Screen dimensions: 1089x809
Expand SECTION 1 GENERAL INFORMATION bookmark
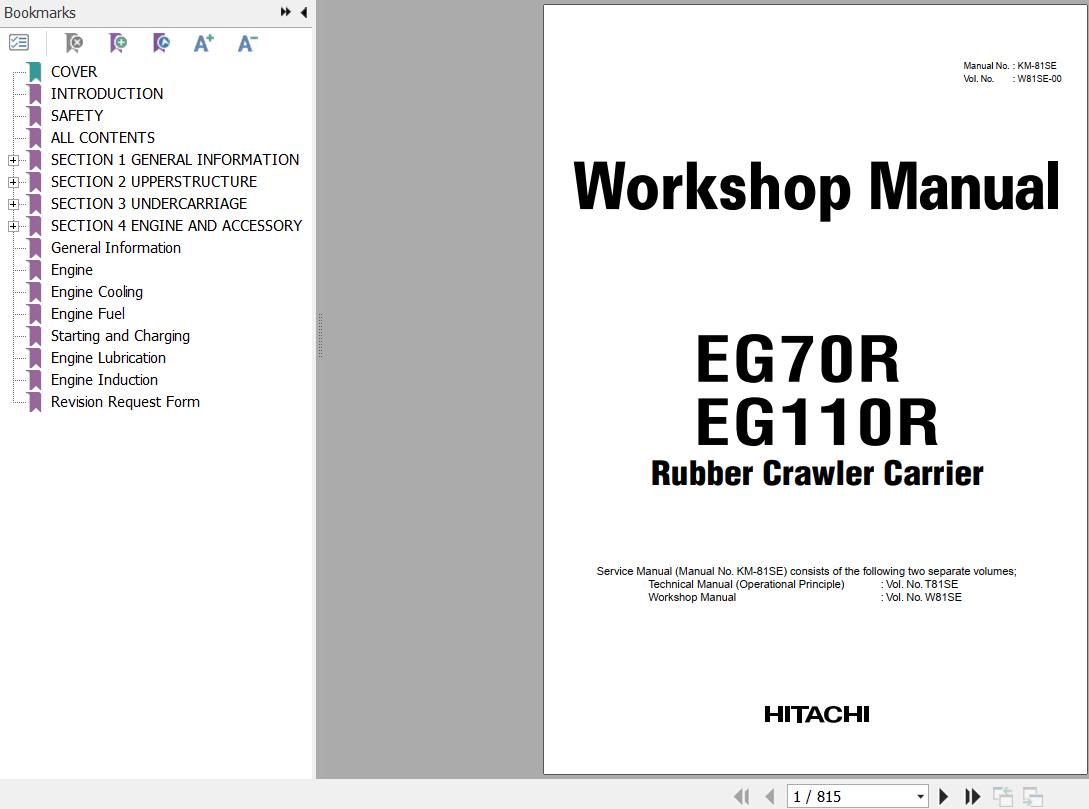[x=13, y=160]
